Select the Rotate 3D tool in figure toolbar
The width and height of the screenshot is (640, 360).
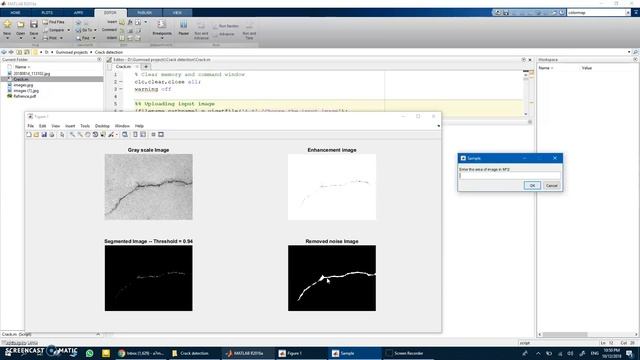pyautogui.click(x=95, y=134)
